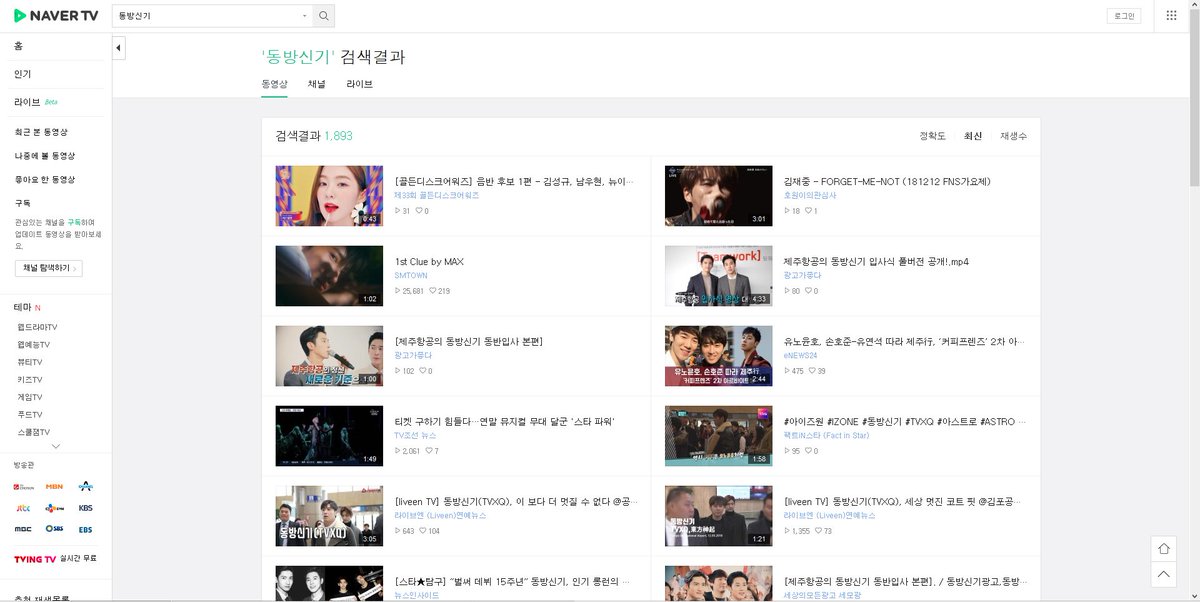The image size is (1200, 602).
Task: Open 1st Clue by MAX thumbnail
Action: pos(329,276)
